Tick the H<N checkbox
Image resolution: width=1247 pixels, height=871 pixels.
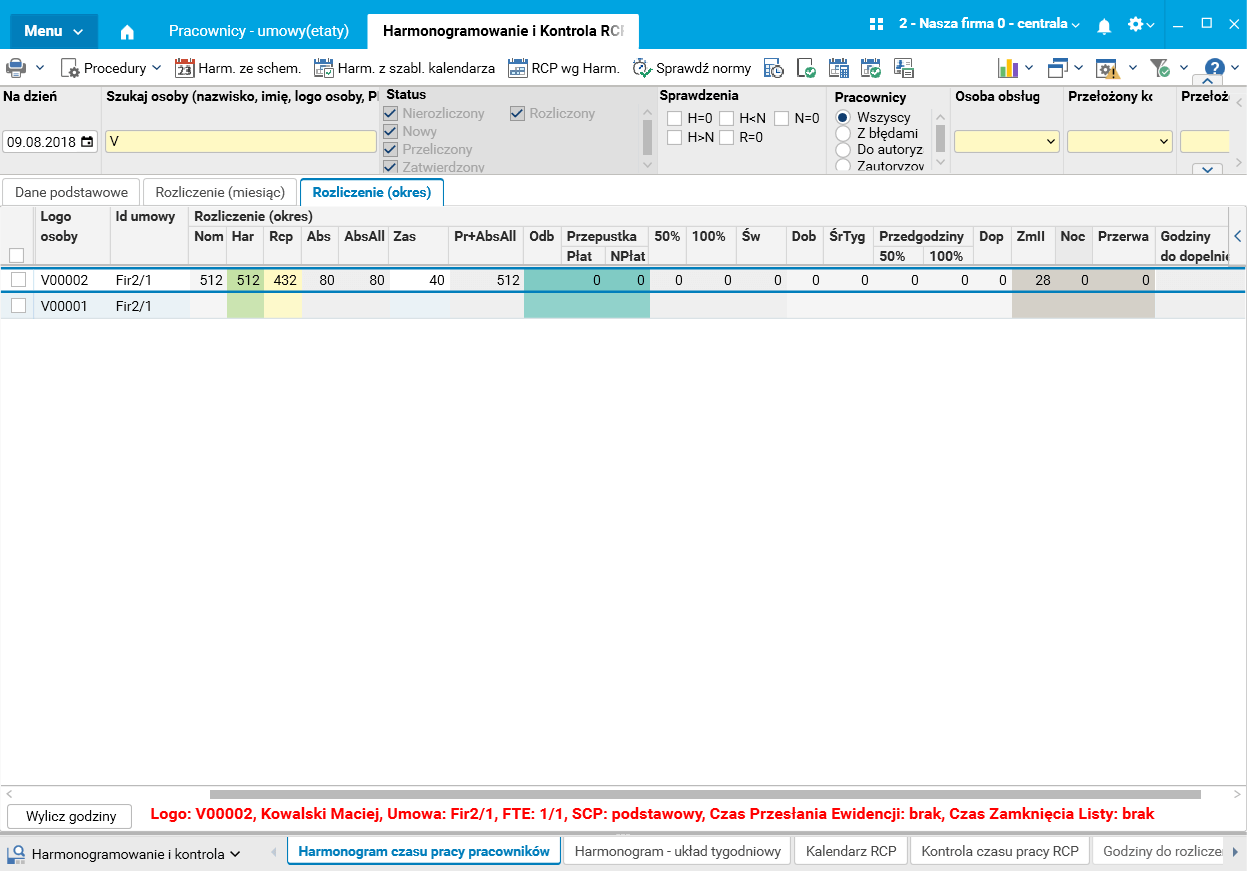tap(726, 118)
